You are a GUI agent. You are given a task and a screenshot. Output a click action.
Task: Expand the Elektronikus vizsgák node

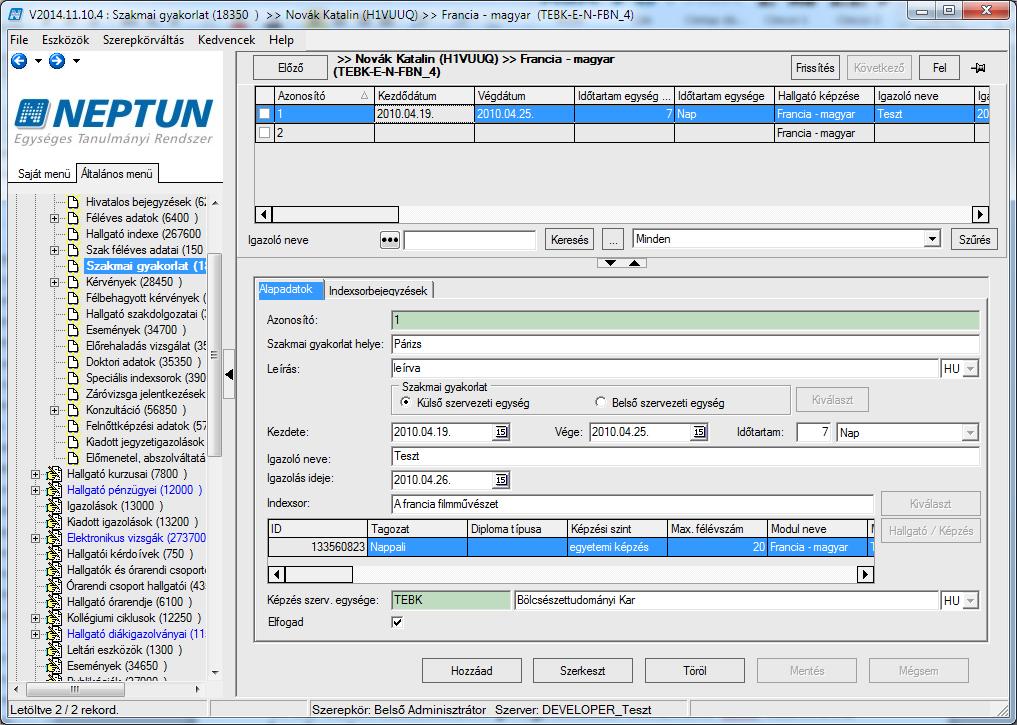coord(36,539)
